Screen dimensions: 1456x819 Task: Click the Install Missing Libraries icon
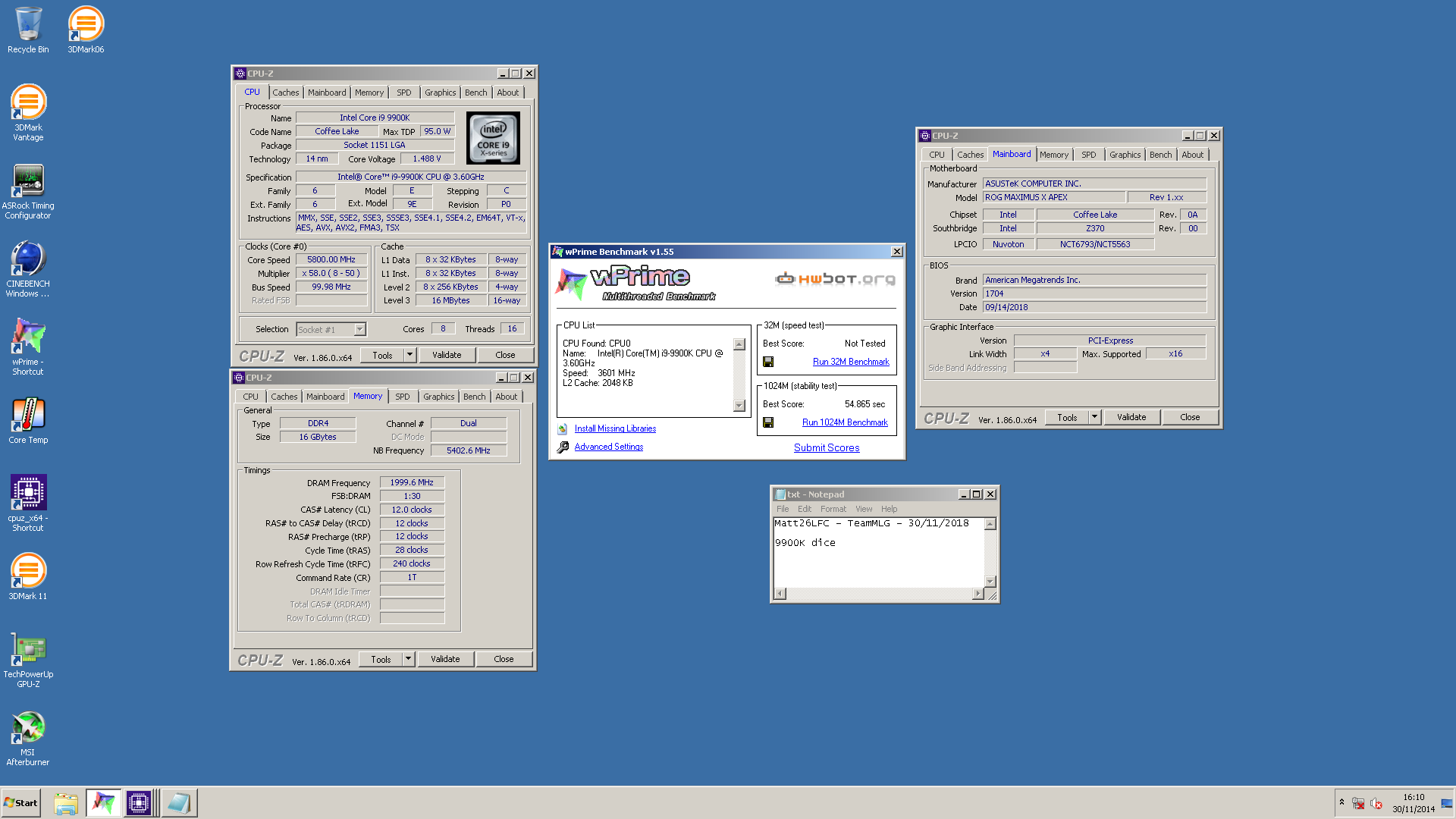click(563, 429)
